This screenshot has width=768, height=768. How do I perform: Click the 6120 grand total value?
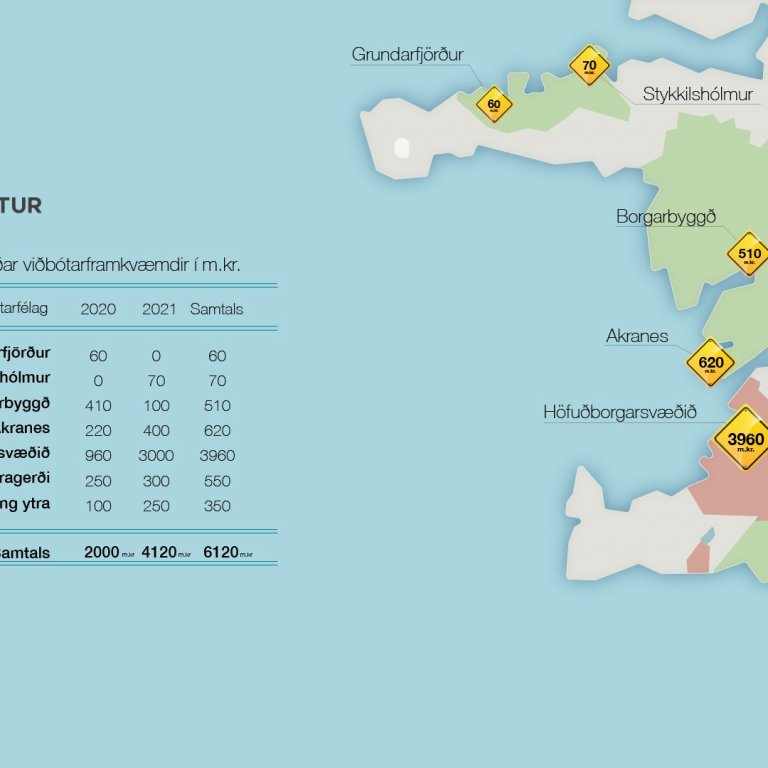(x=220, y=552)
